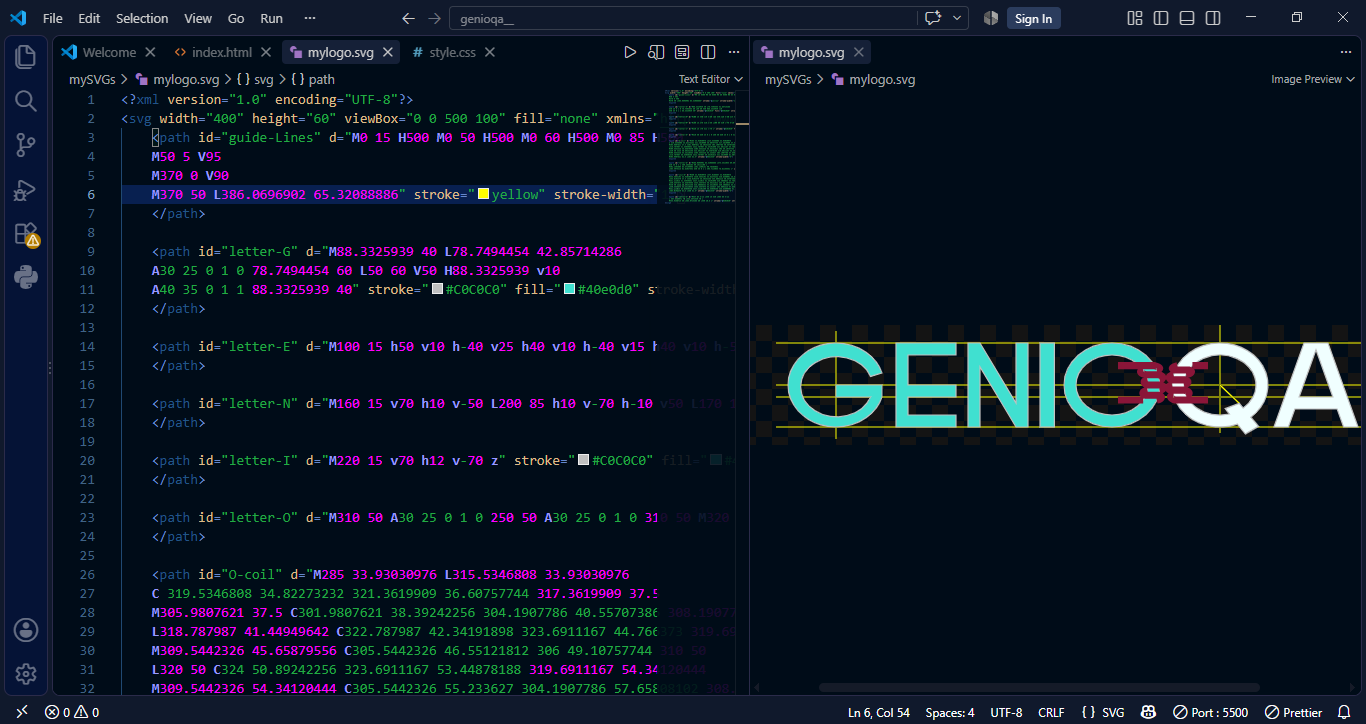This screenshot has width=1366, height=724.
Task: Open the Image Preview dropdown
Action: pyautogui.click(x=1313, y=79)
